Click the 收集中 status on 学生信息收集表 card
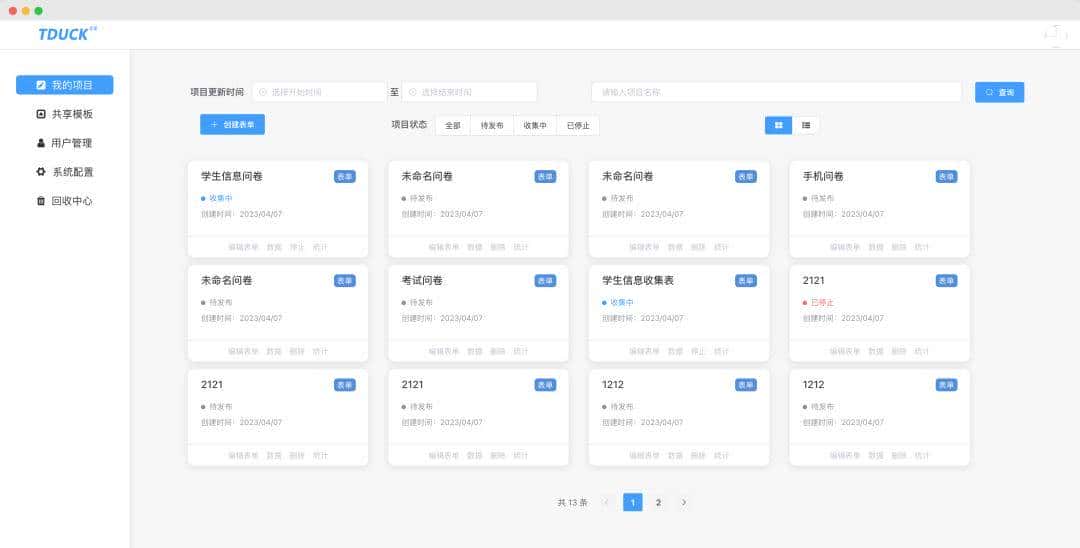Screen dimensions: 1080x548 tap(618, 302)
